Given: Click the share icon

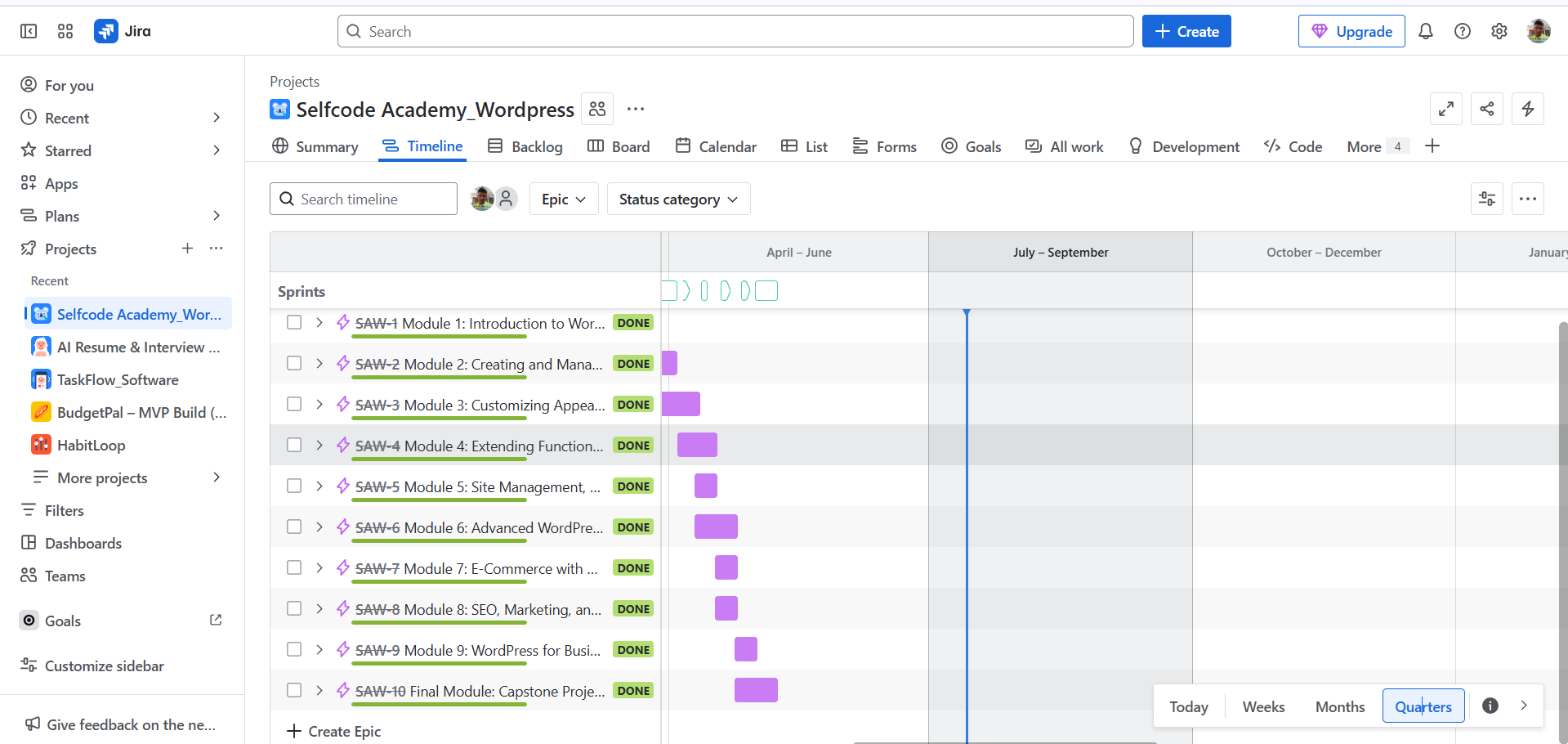Looking at the screenshot, I should (x=1487, y=109).
